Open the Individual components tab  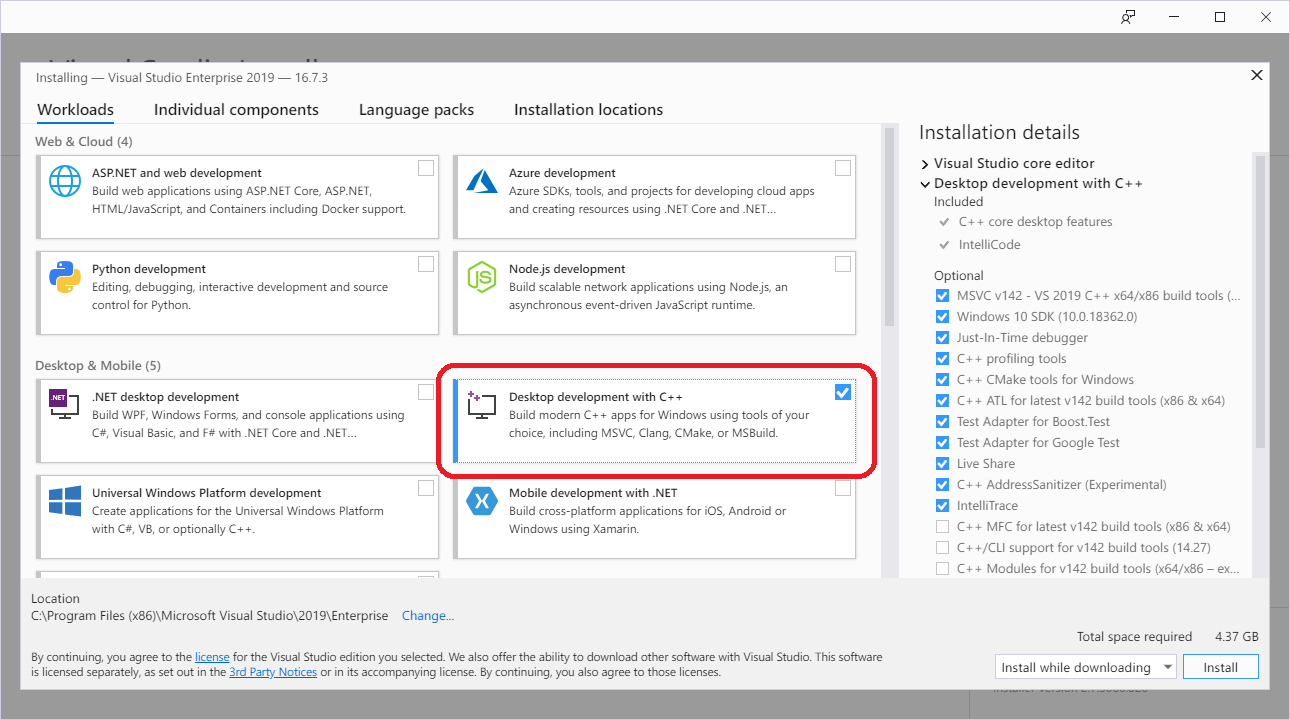(236, 110)
